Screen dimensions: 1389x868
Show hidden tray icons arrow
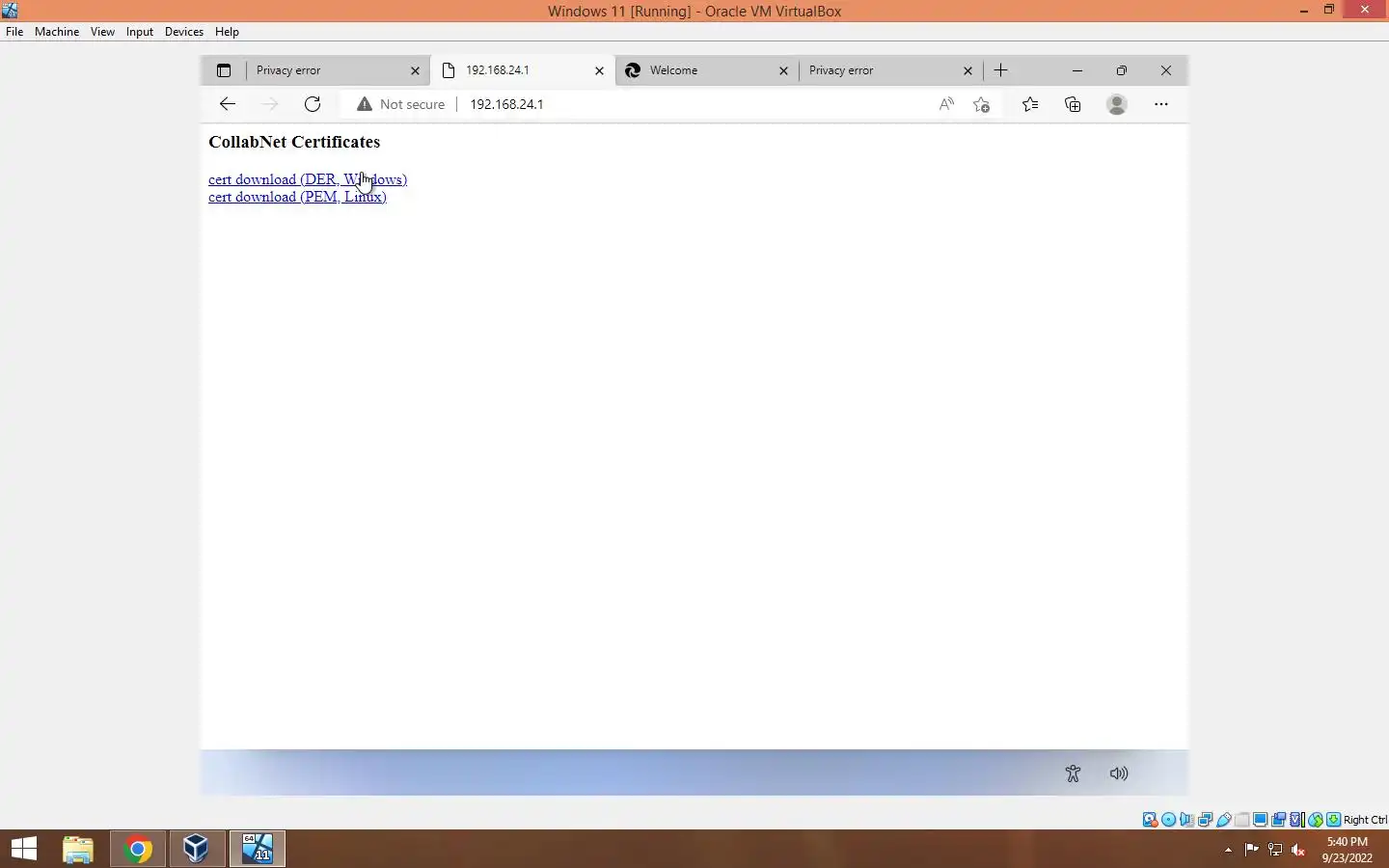1228,850
